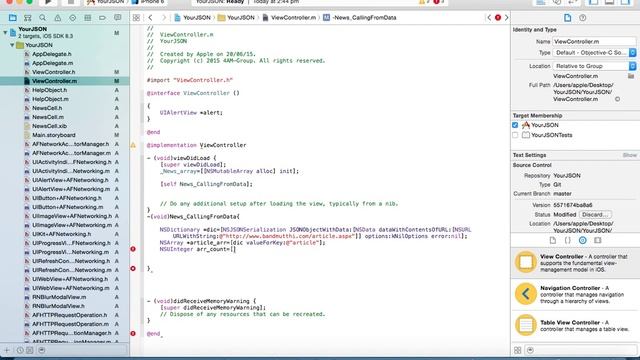The image size is (640, 360).
Task: Click the red error indicator in jump bar
Action: point(498,18)
